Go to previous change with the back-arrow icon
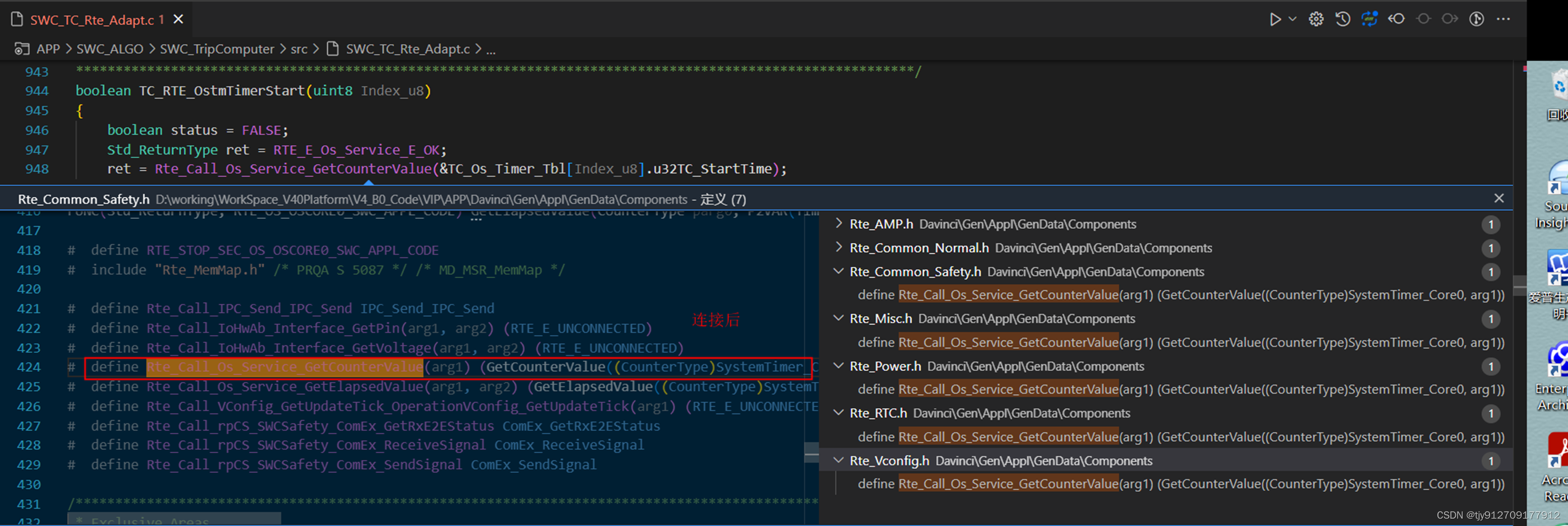Image resolution: width=1568 pixels, height=526 pixels. click(x=1396, y=19)
